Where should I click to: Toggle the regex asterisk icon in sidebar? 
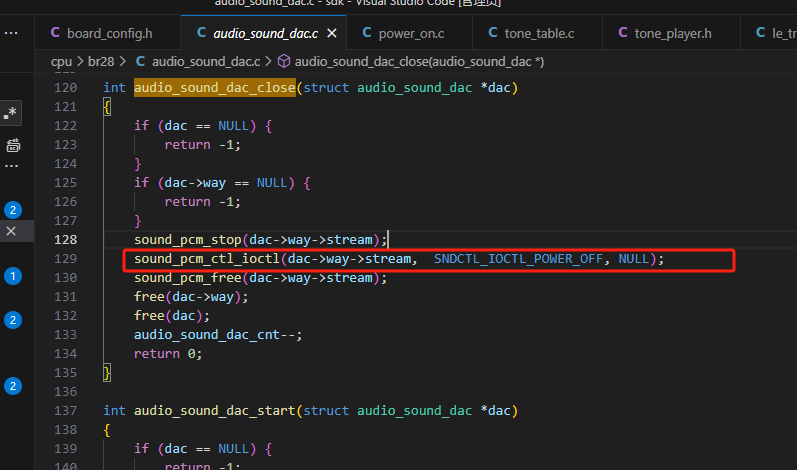(x=10, y=113)
